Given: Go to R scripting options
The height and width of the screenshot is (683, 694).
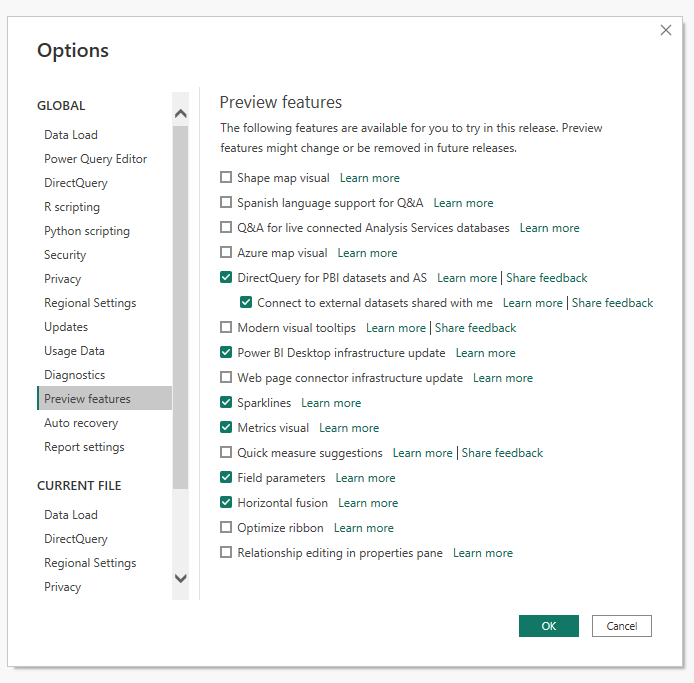Looking at the screenshot, I should (72, 207).
